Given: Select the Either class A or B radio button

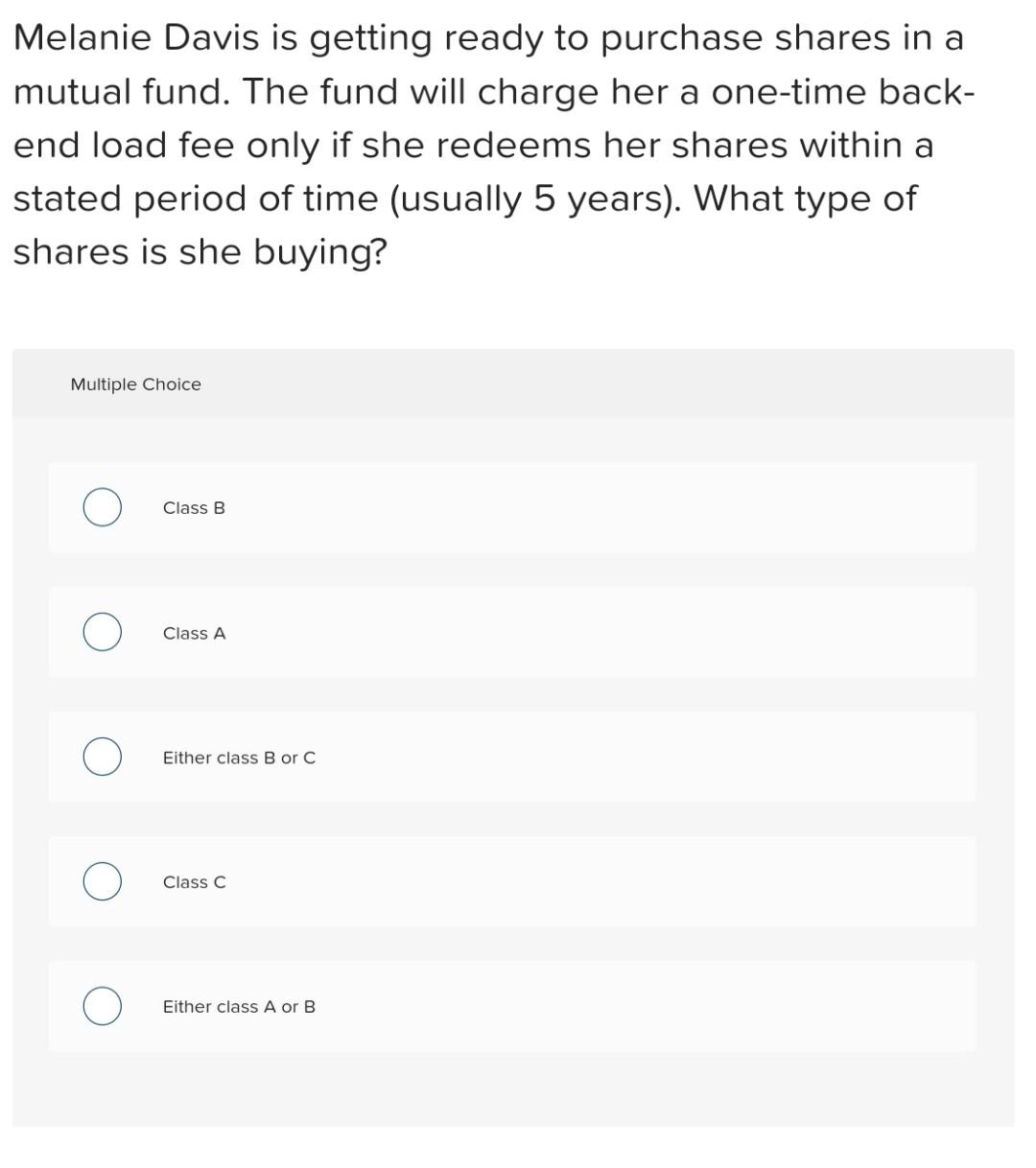Looking at the screenshot, I should (102, 1006).
